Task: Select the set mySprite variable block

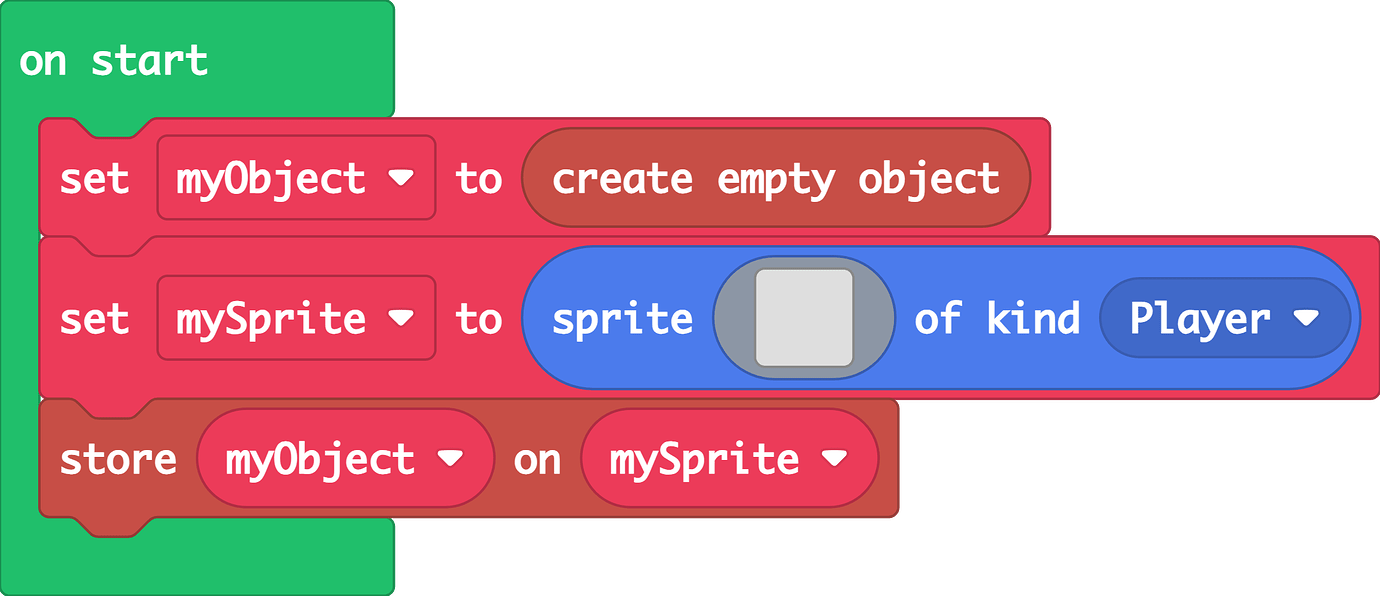Action: (x=95, y=318)
